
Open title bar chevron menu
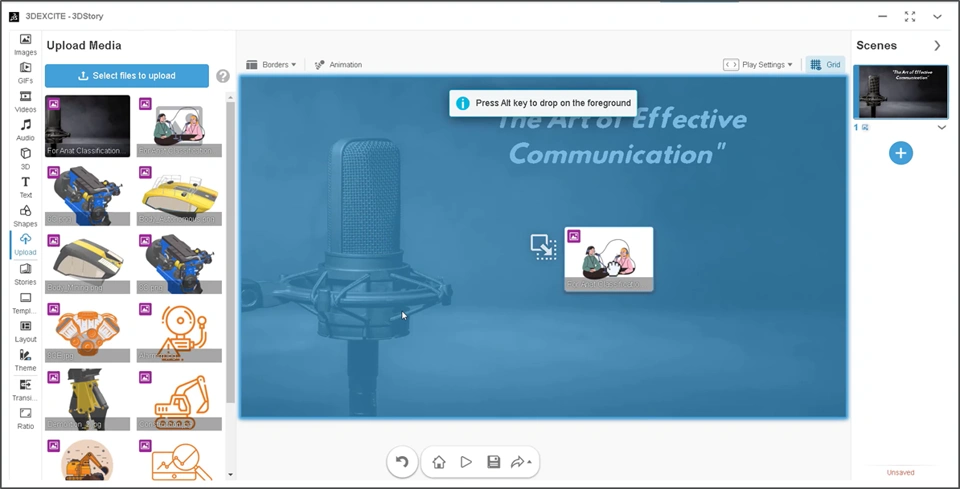click(937, 17)
